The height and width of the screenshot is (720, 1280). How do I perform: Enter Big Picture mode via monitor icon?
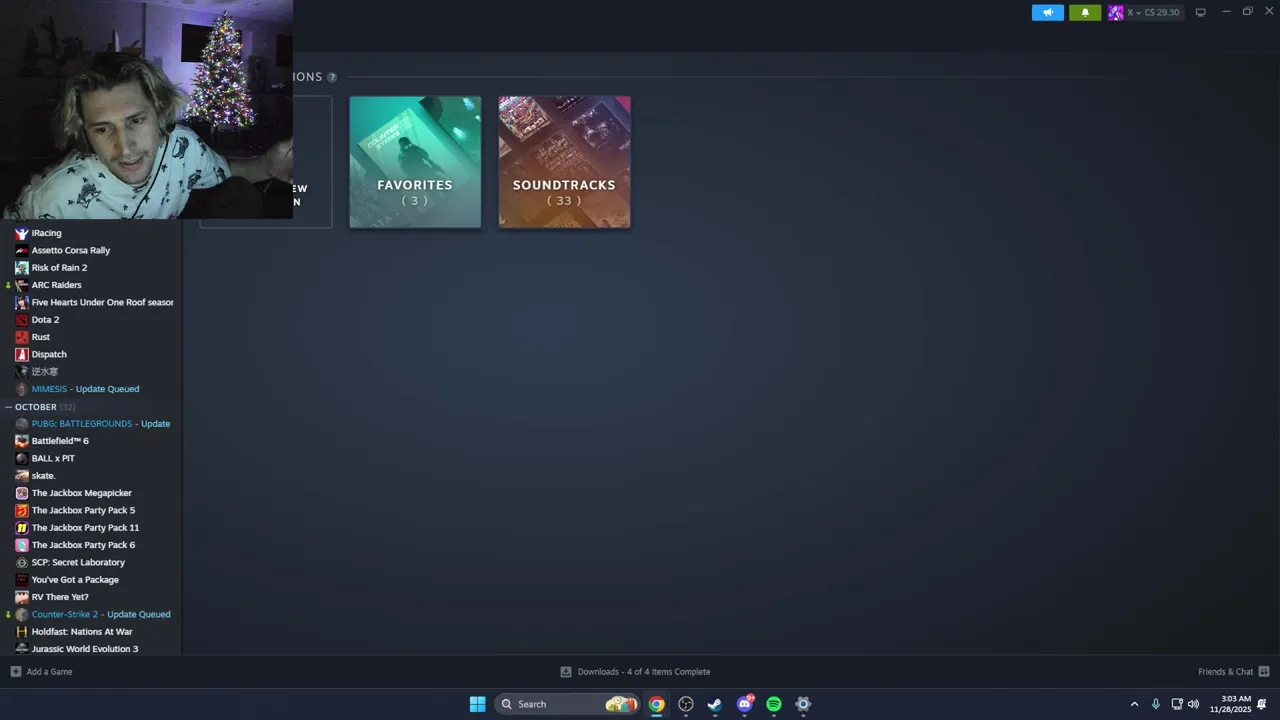1200,12
